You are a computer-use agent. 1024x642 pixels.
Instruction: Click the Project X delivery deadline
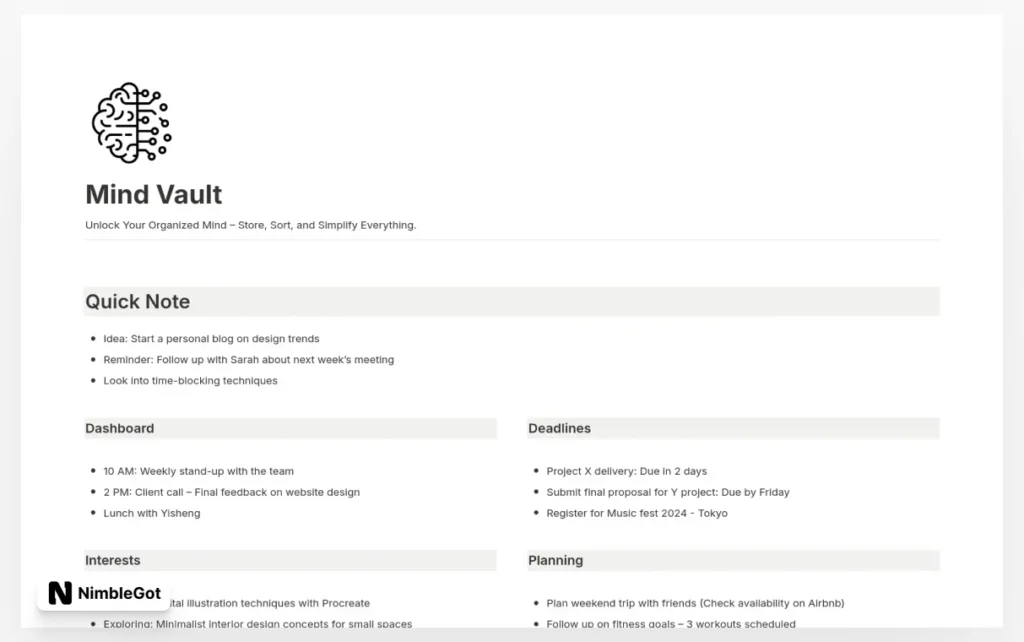coord(626,472)
